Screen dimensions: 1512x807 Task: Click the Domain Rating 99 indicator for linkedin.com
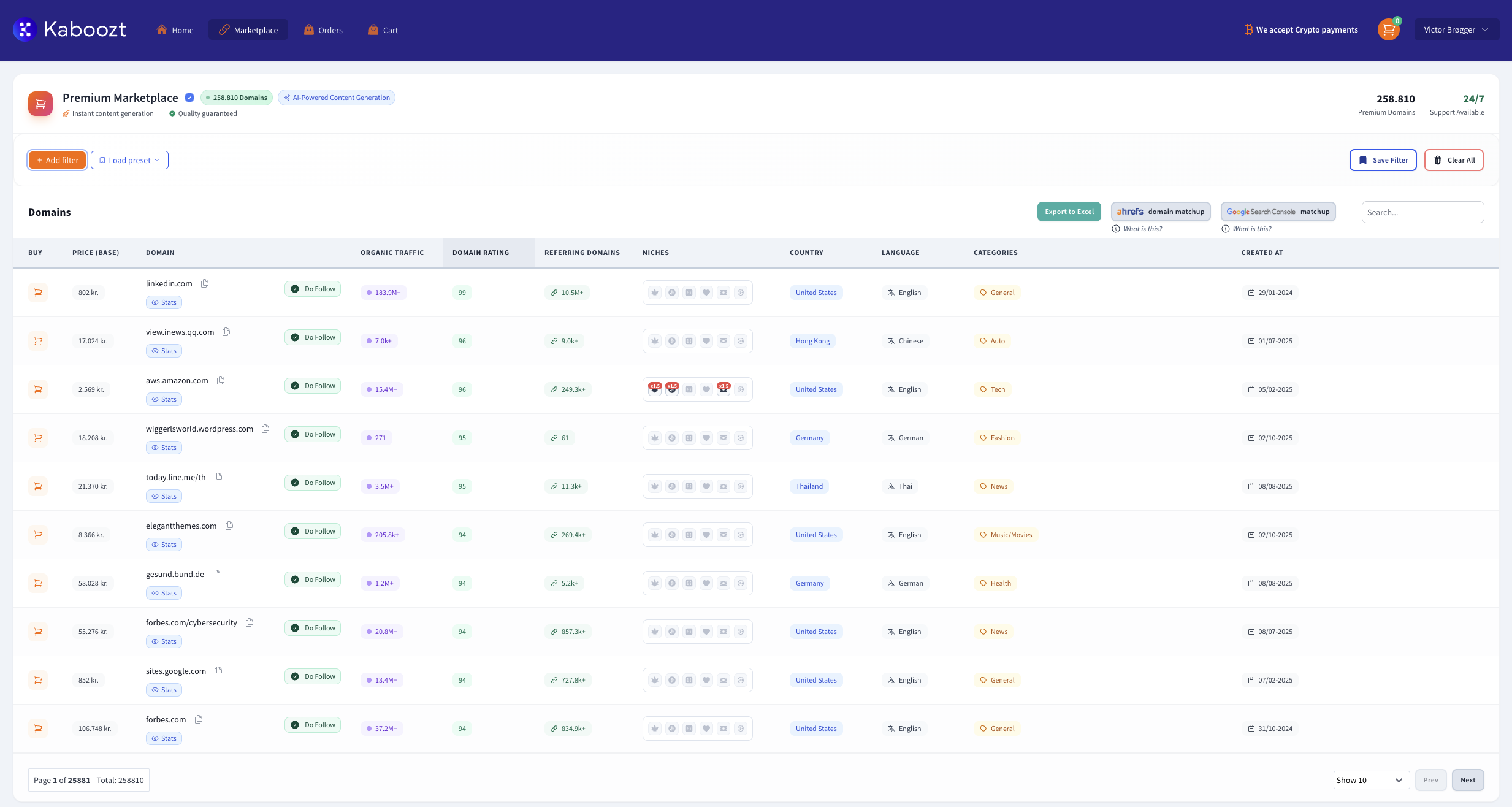coord(462,293)
